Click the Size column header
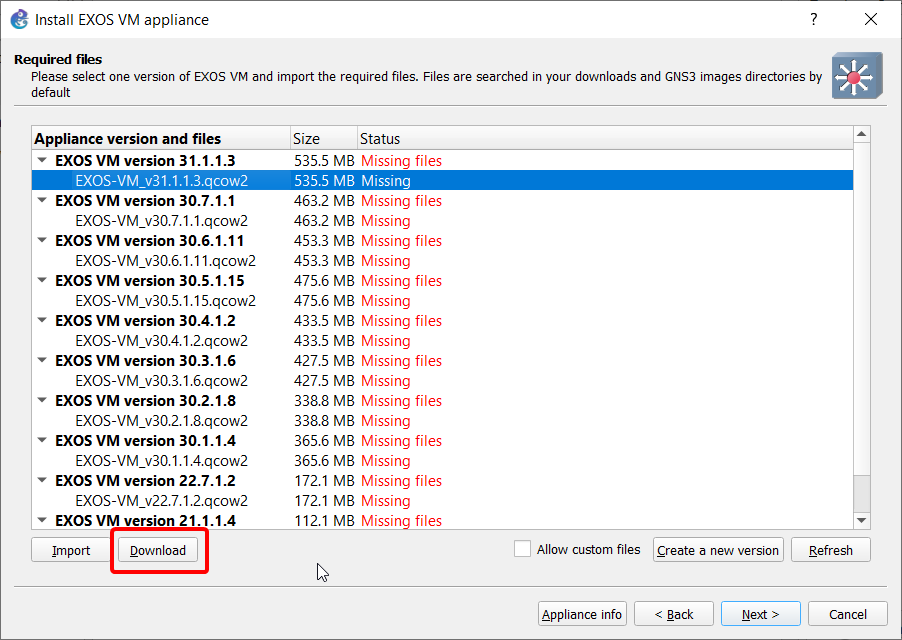The image size is (902, 640). (x=324, y=139)
